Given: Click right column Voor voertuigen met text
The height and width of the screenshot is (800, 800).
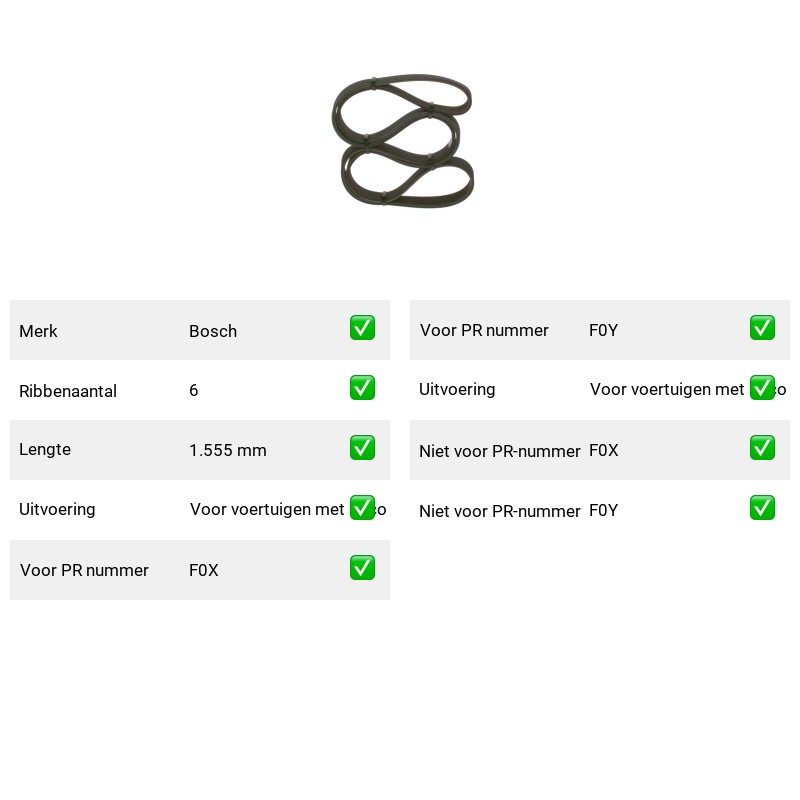Looking at the screenshot, I should point(667,389).
